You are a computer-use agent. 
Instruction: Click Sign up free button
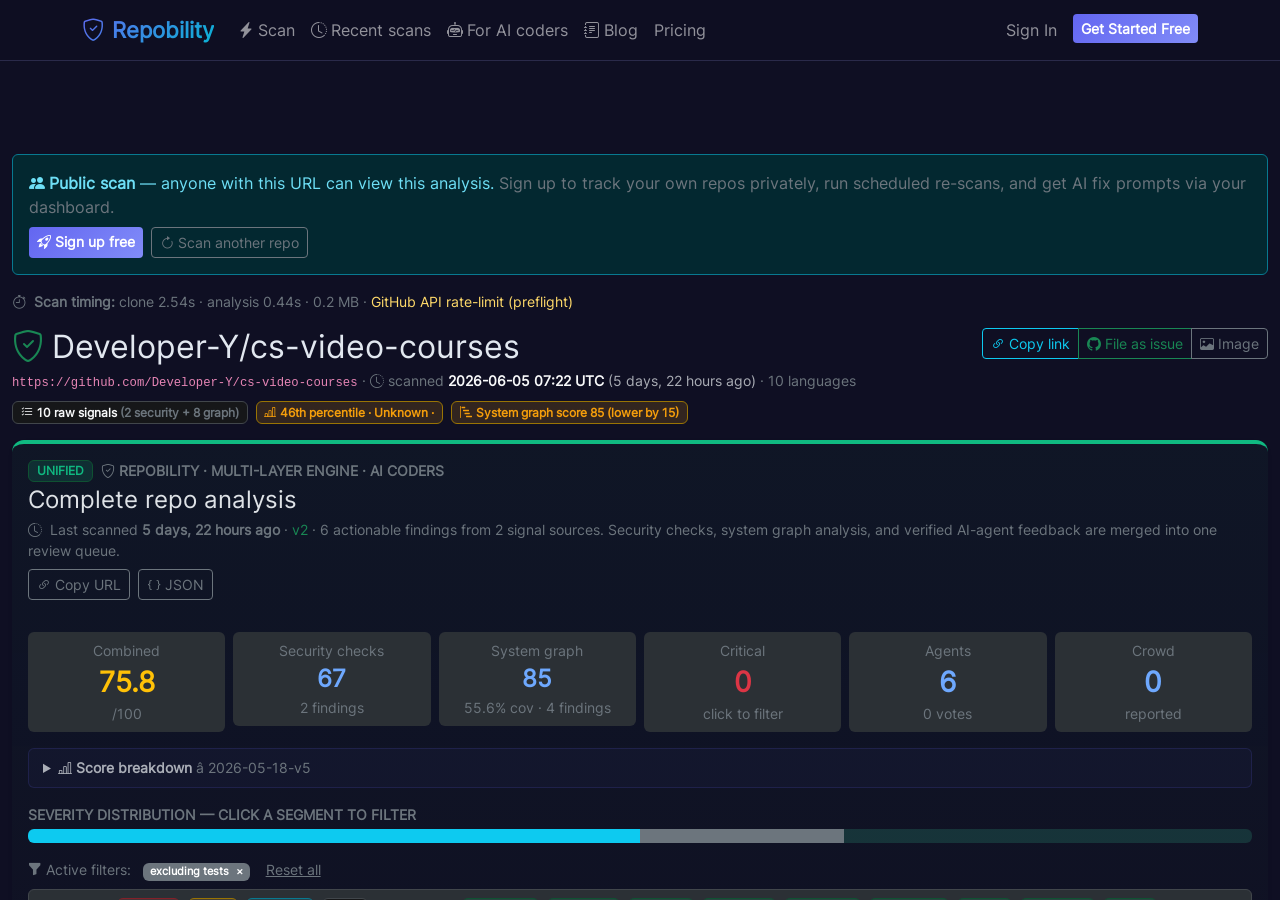click(86, 242)
